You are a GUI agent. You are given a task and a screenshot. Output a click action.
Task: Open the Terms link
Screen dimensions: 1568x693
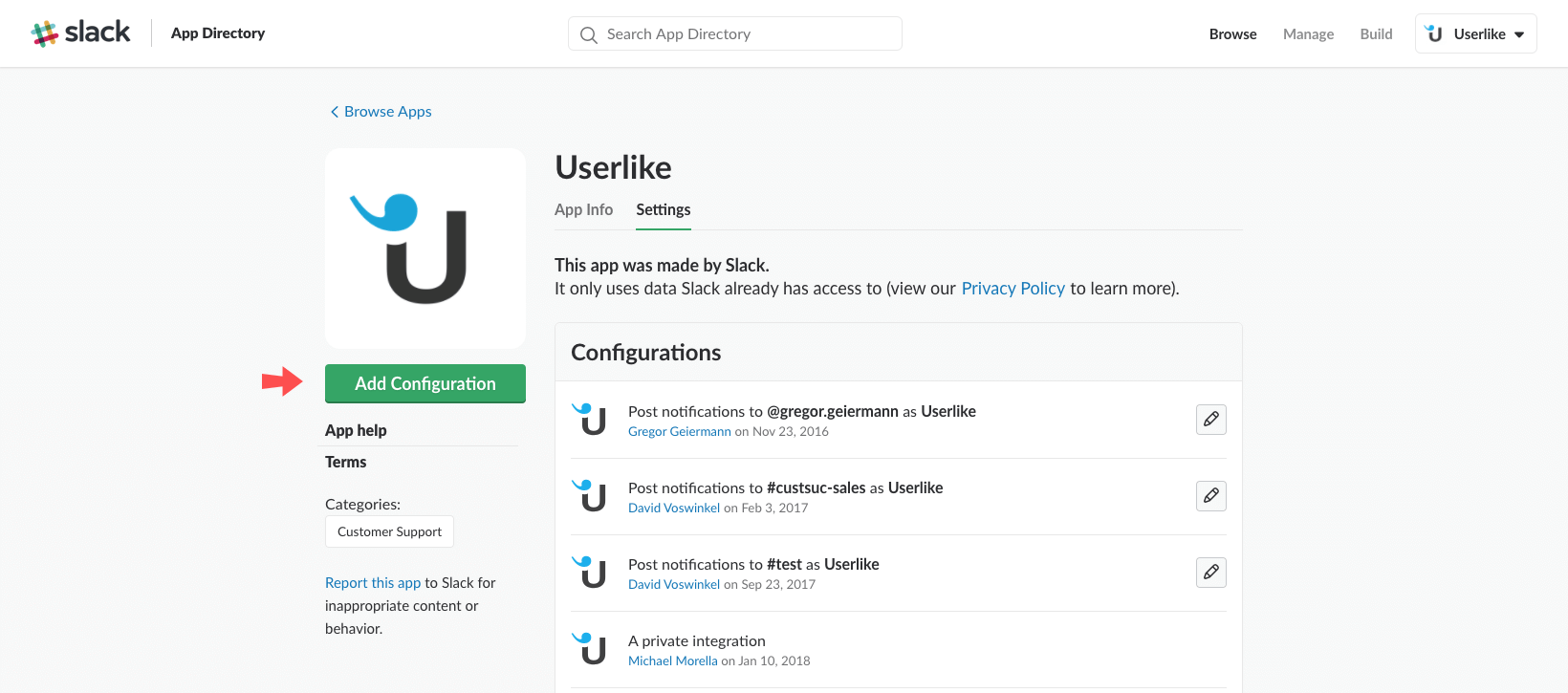[345, 462]
